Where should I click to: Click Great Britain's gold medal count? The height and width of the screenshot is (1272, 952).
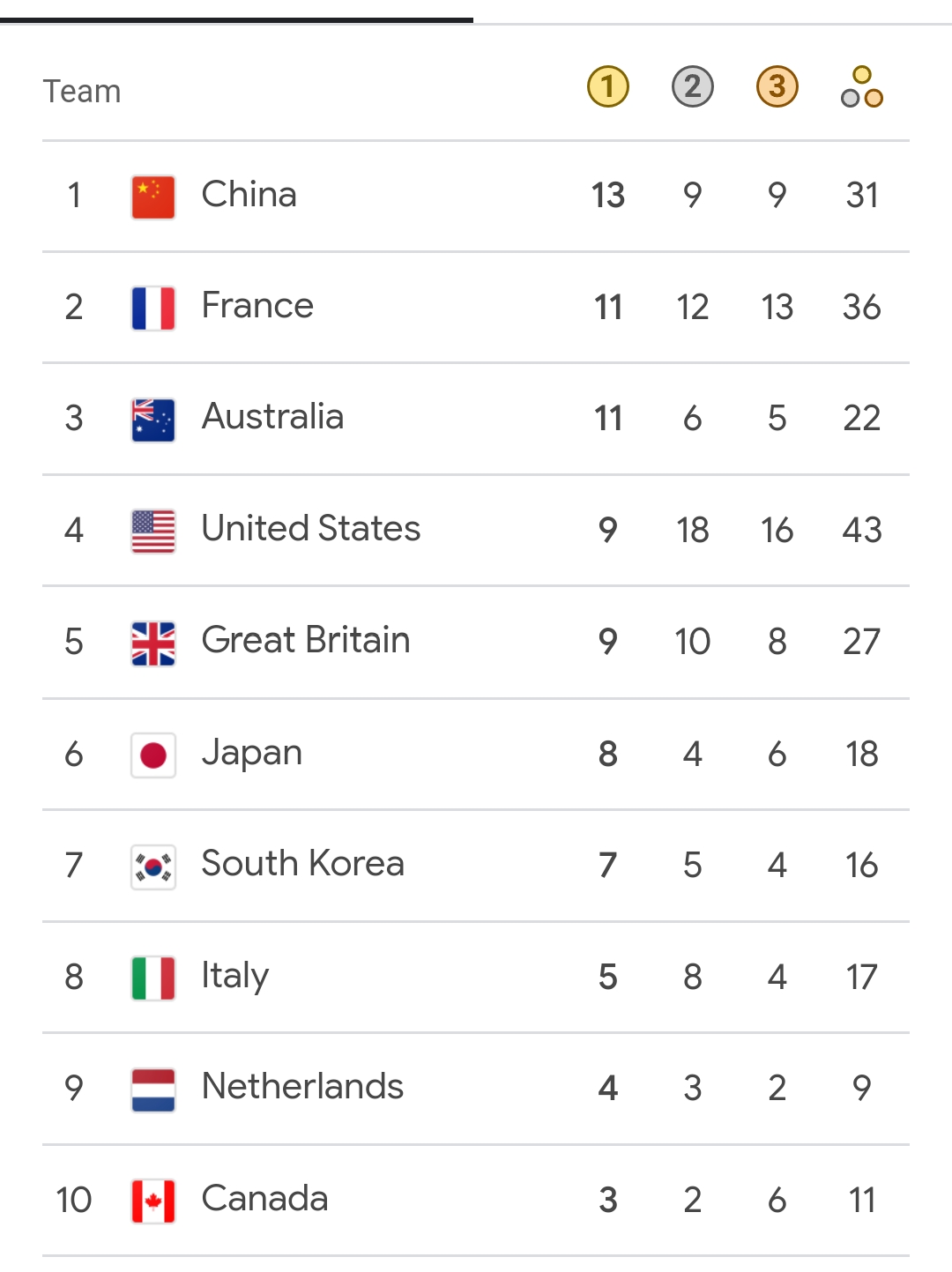tap(607, 642)
